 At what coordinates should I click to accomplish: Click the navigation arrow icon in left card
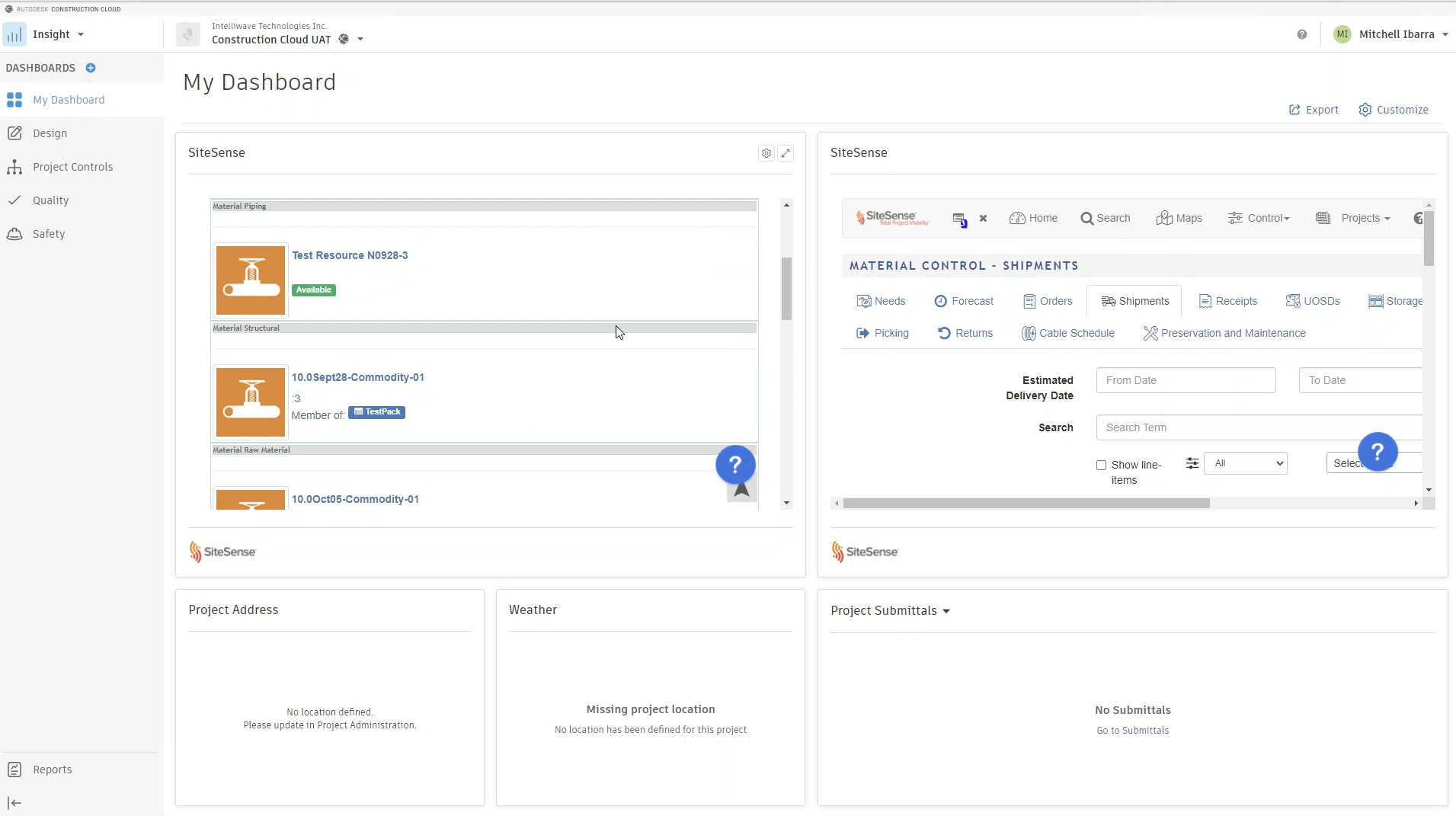pos(741,490)
